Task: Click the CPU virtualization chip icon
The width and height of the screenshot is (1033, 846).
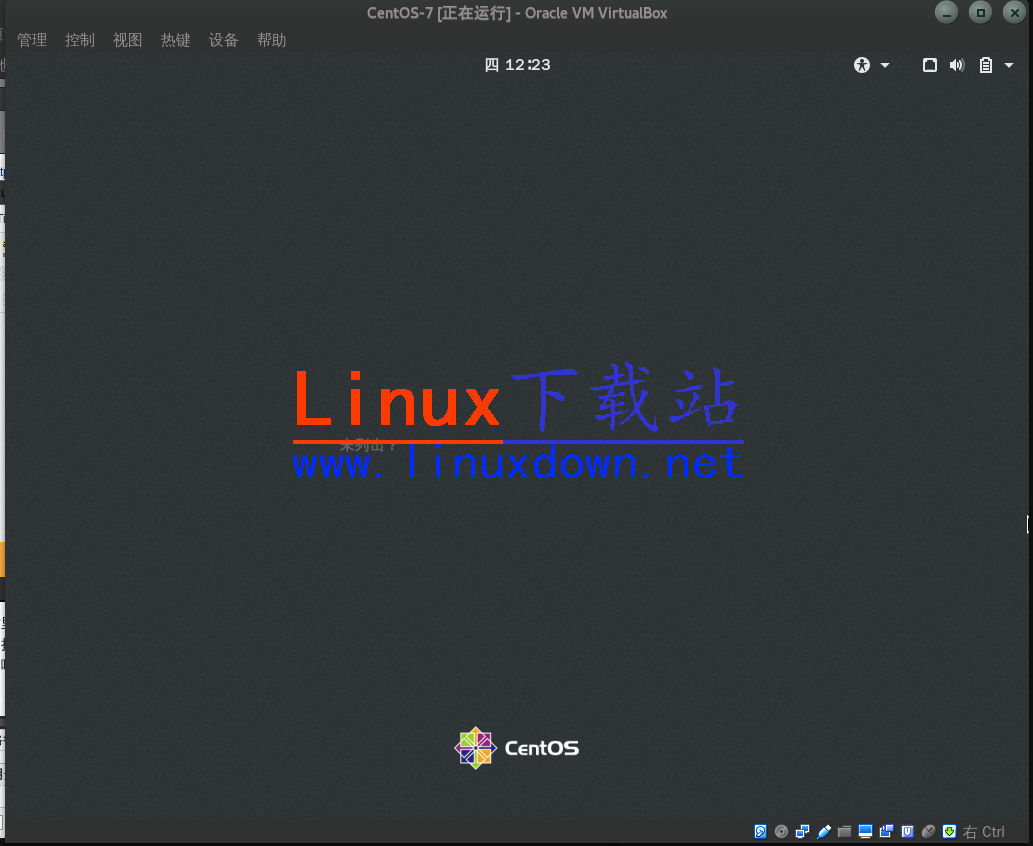Action: (x=907, y=832)
